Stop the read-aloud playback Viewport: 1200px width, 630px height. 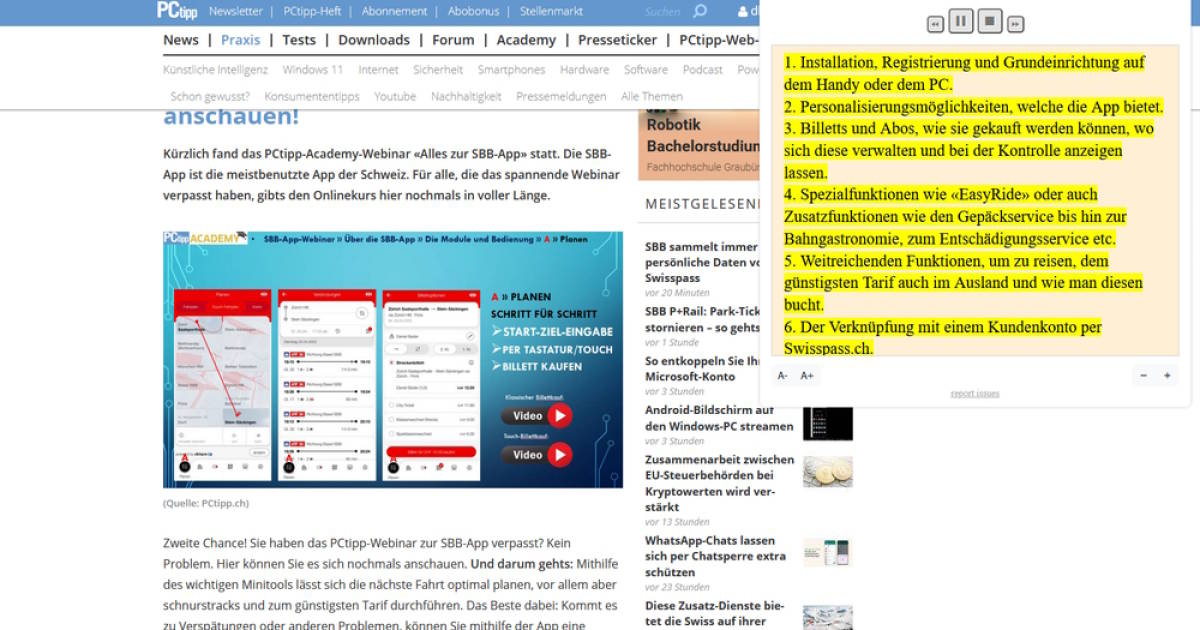point(989,21)
